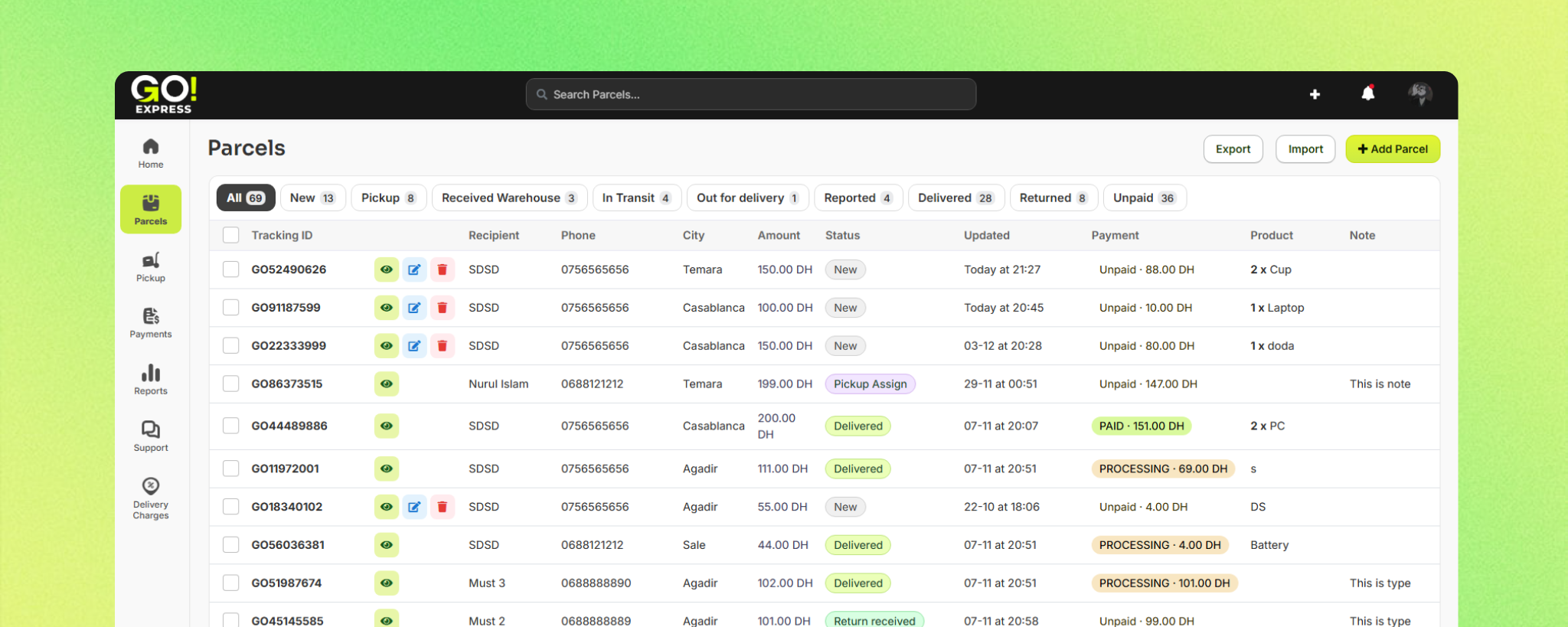Image resolution: width=1568 pixels, height=627 pixels.
Task: Show the Unpaid parcels tab
Action: coord(1144,198)
